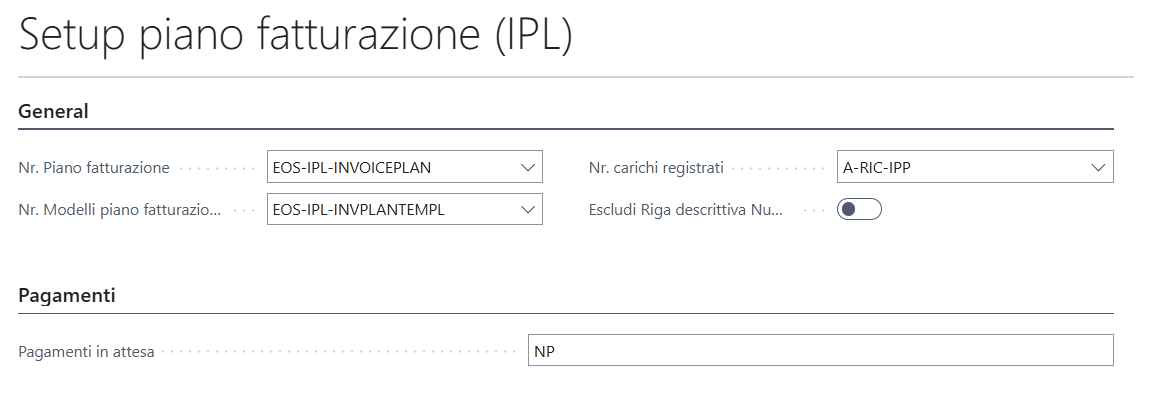Collapse the General section header
Image resolution: width=1162 pixels, height=416 pixels.
[54, 111]
